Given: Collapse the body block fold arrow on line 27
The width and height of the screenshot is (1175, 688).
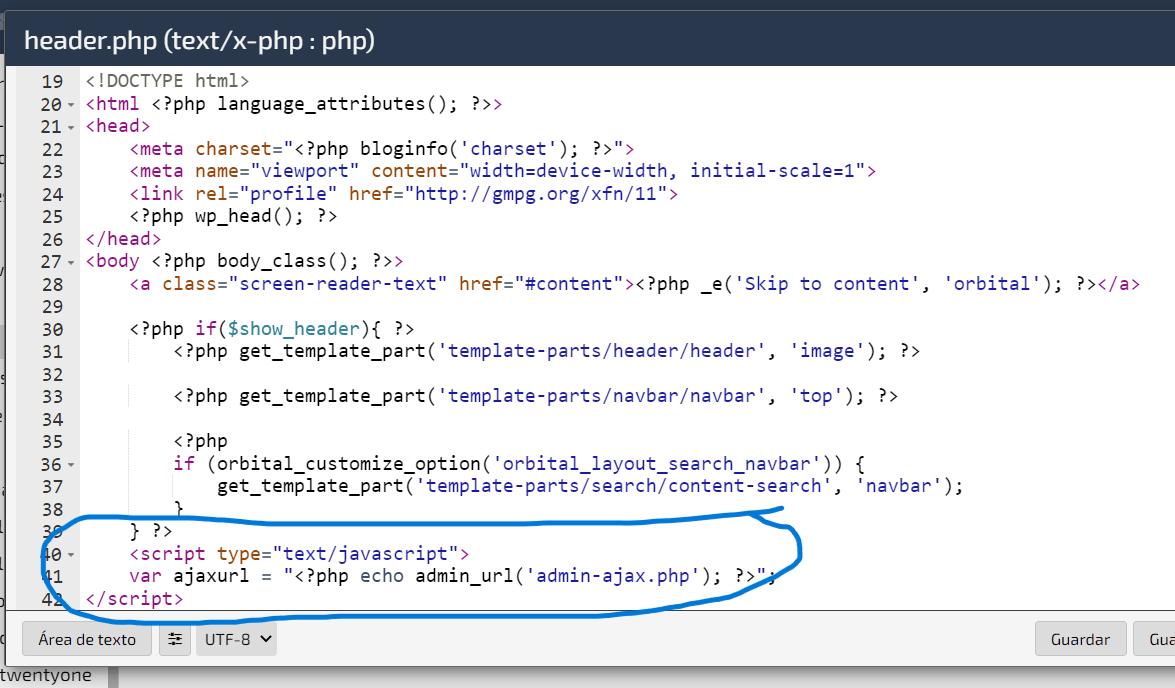Looking at the screenshot, I should click(x=71, y=262).
